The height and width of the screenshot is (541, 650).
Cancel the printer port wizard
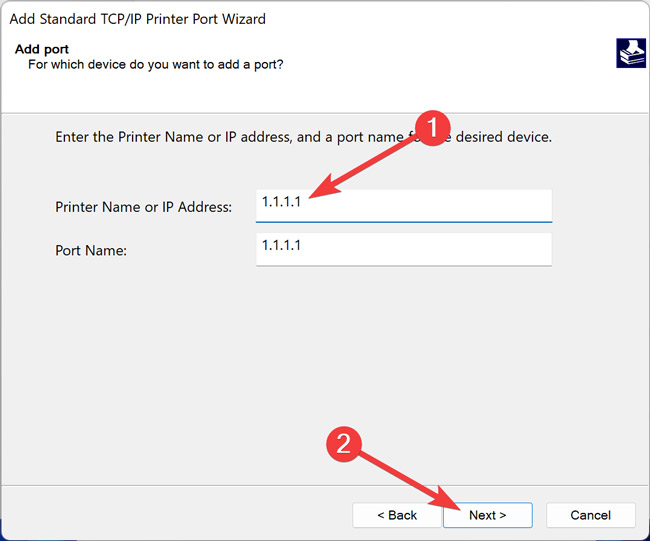590,515
